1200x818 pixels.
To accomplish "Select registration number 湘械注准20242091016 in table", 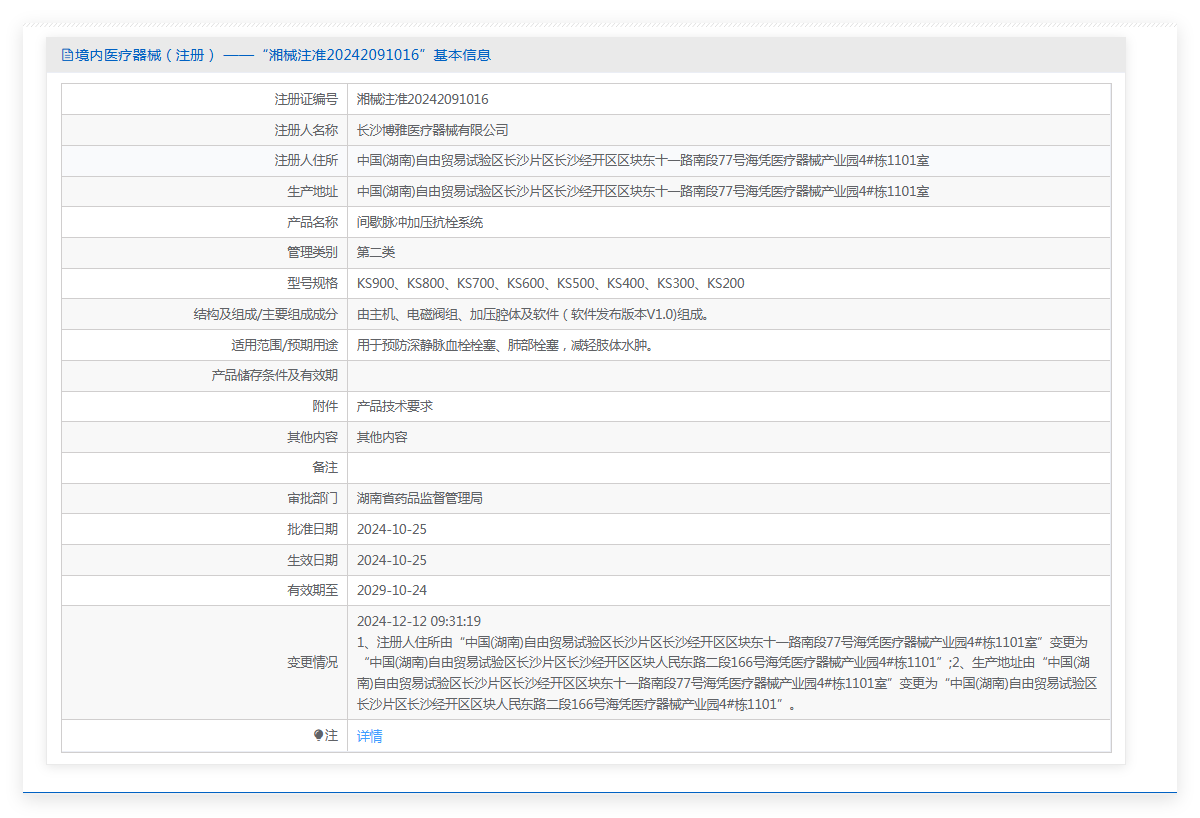I will (x=422, y=99).
